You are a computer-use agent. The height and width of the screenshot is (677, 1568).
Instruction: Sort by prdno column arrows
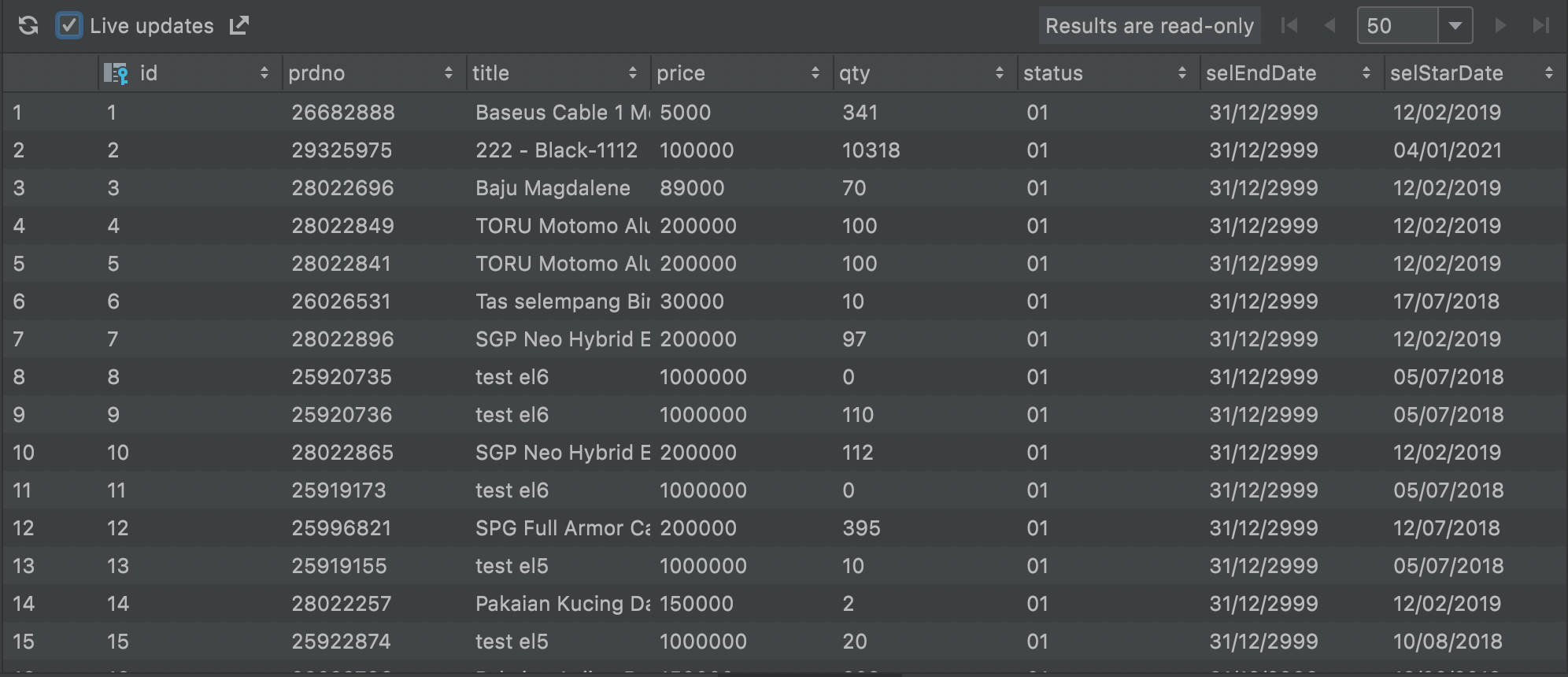(x=448, y=73)
